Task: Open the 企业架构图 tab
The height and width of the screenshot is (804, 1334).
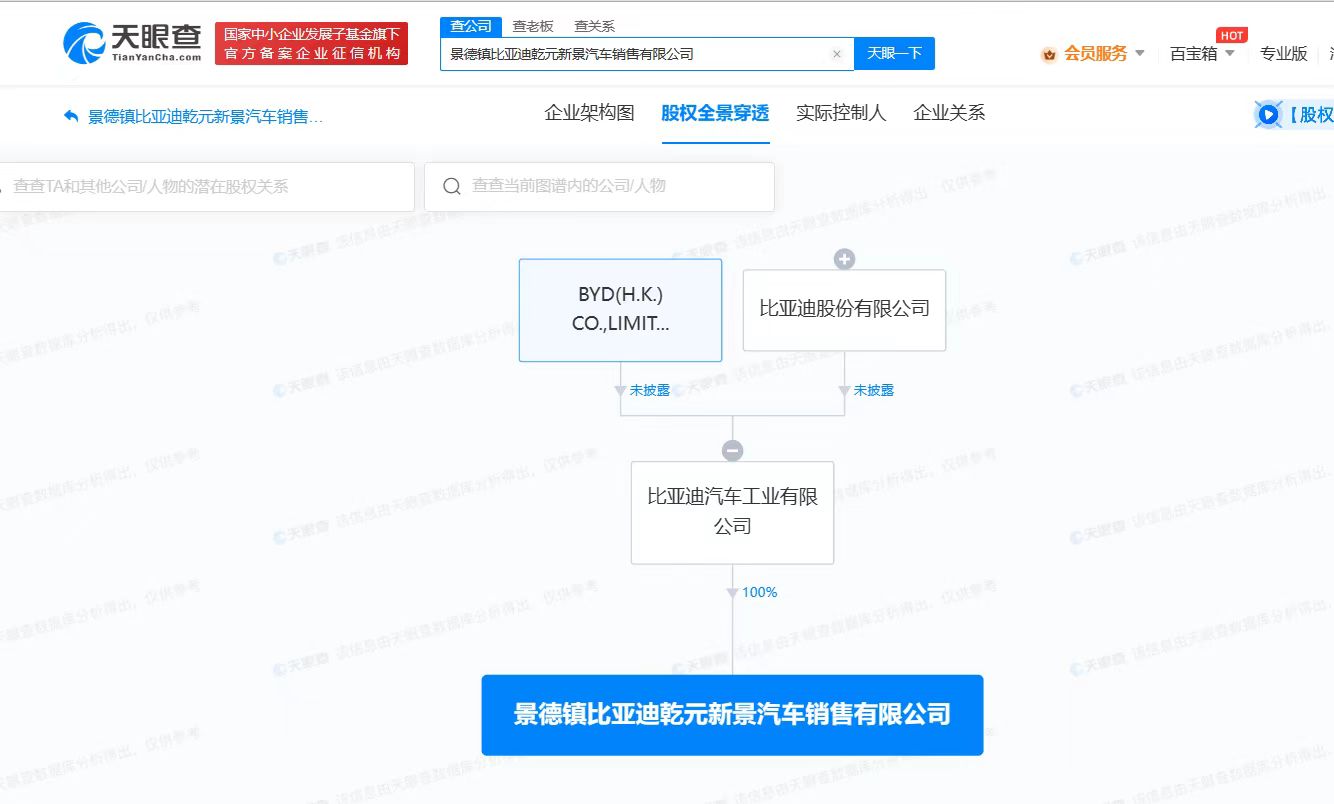Action: (589, 113)
